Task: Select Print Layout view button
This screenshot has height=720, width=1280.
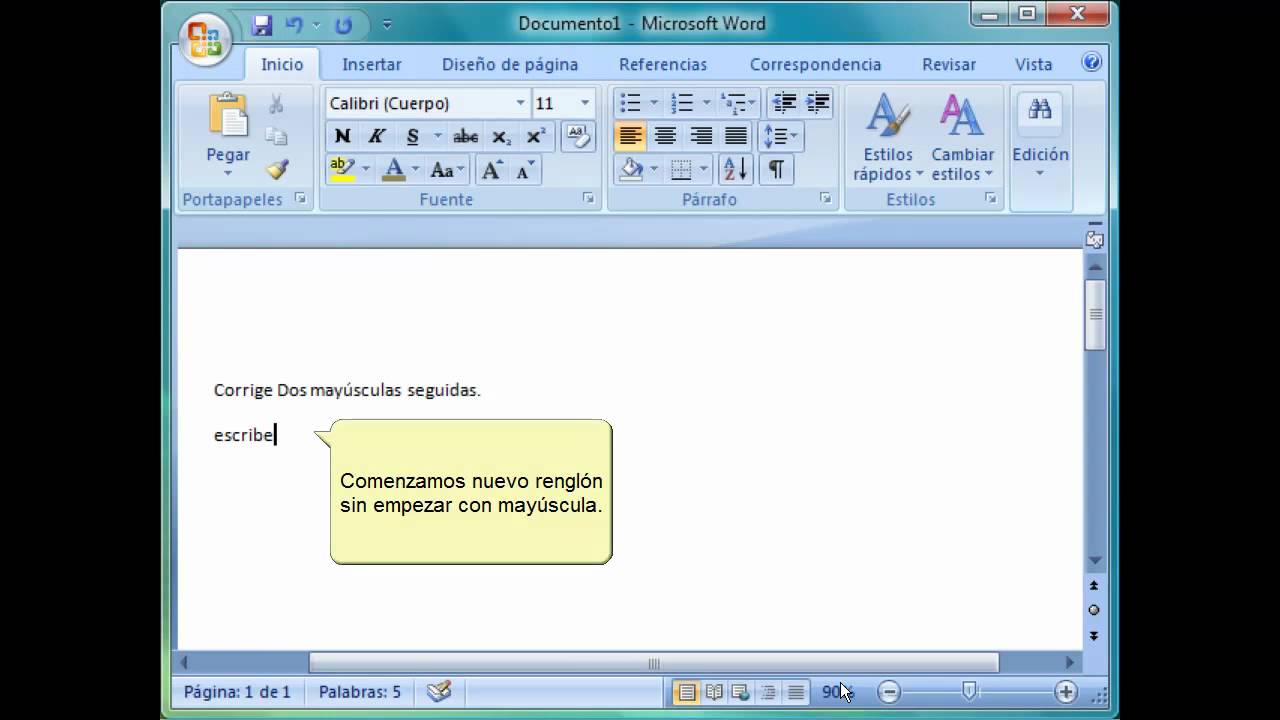Action: 686,691
